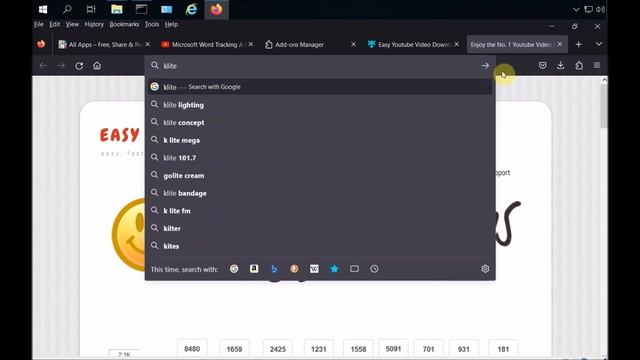Image resolution: width=640 pixels, height=360 pixels.
Task: Switch to Microsoft Word Tracking tab
Action: [x=207, y=44]
